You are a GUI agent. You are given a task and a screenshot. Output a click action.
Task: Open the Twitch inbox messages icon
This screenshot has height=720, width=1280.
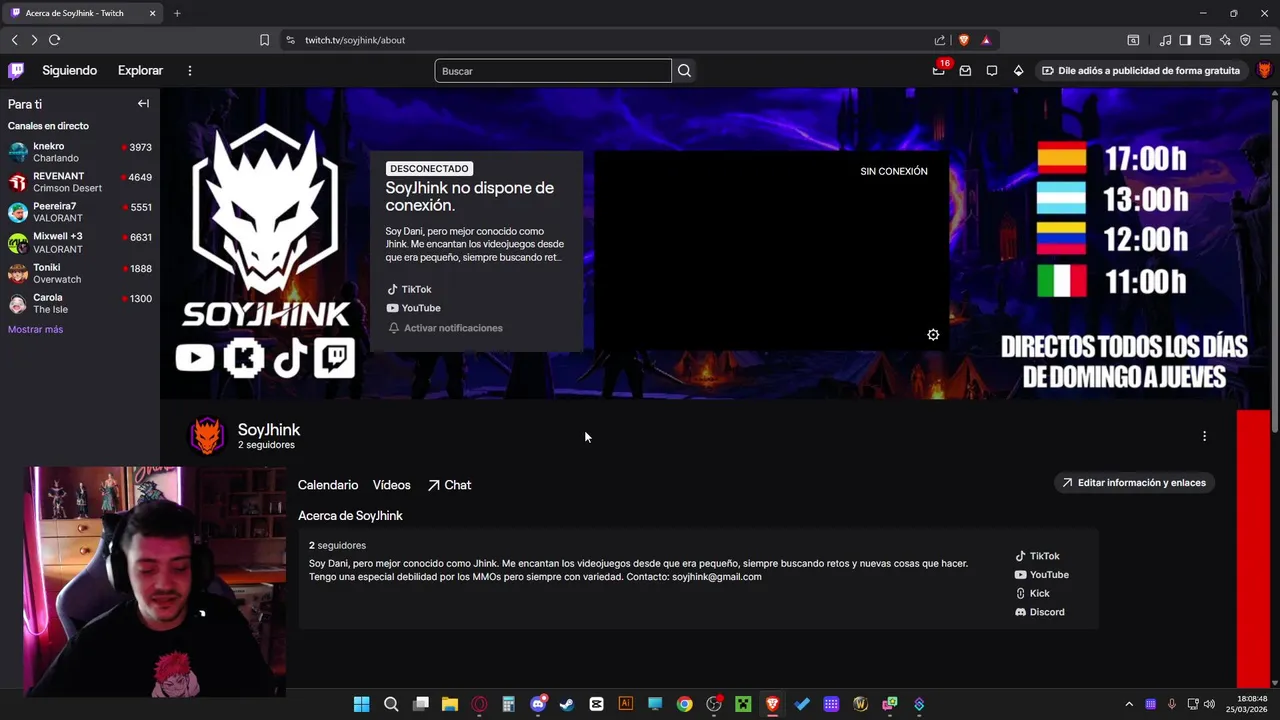click(x=965, y=70)
